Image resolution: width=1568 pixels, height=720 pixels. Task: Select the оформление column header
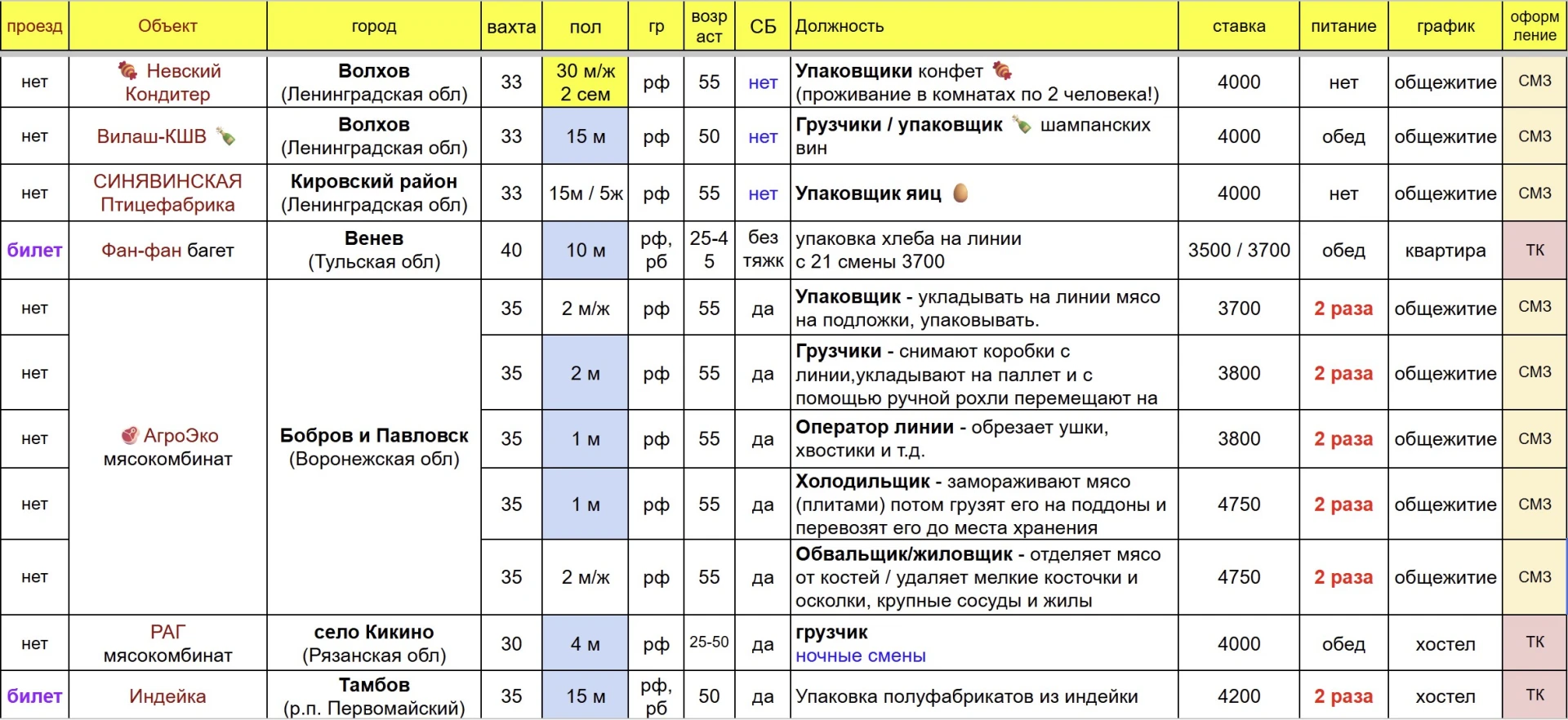click(1535, 26)
